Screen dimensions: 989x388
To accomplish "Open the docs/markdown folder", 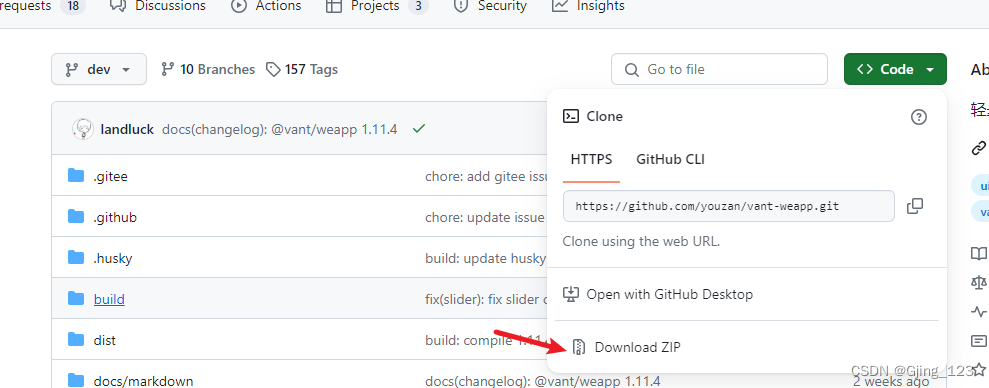I will tap(143, 381).
